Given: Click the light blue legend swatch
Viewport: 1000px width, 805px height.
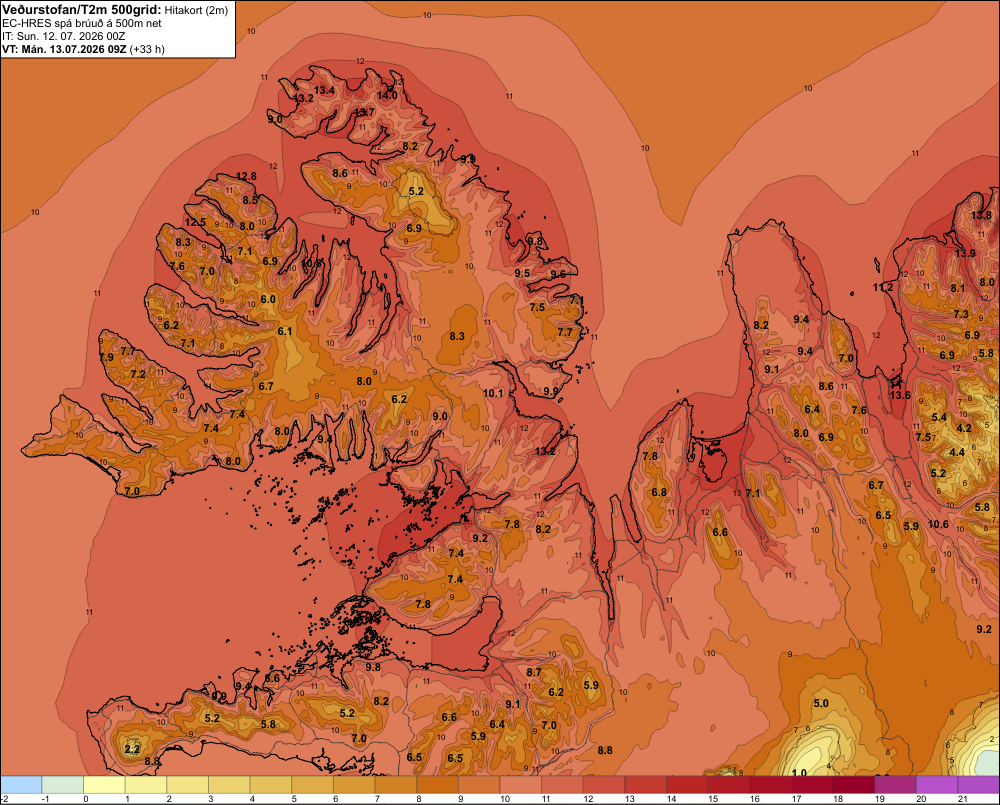Looking at the screenshot, I should (21, 784).
